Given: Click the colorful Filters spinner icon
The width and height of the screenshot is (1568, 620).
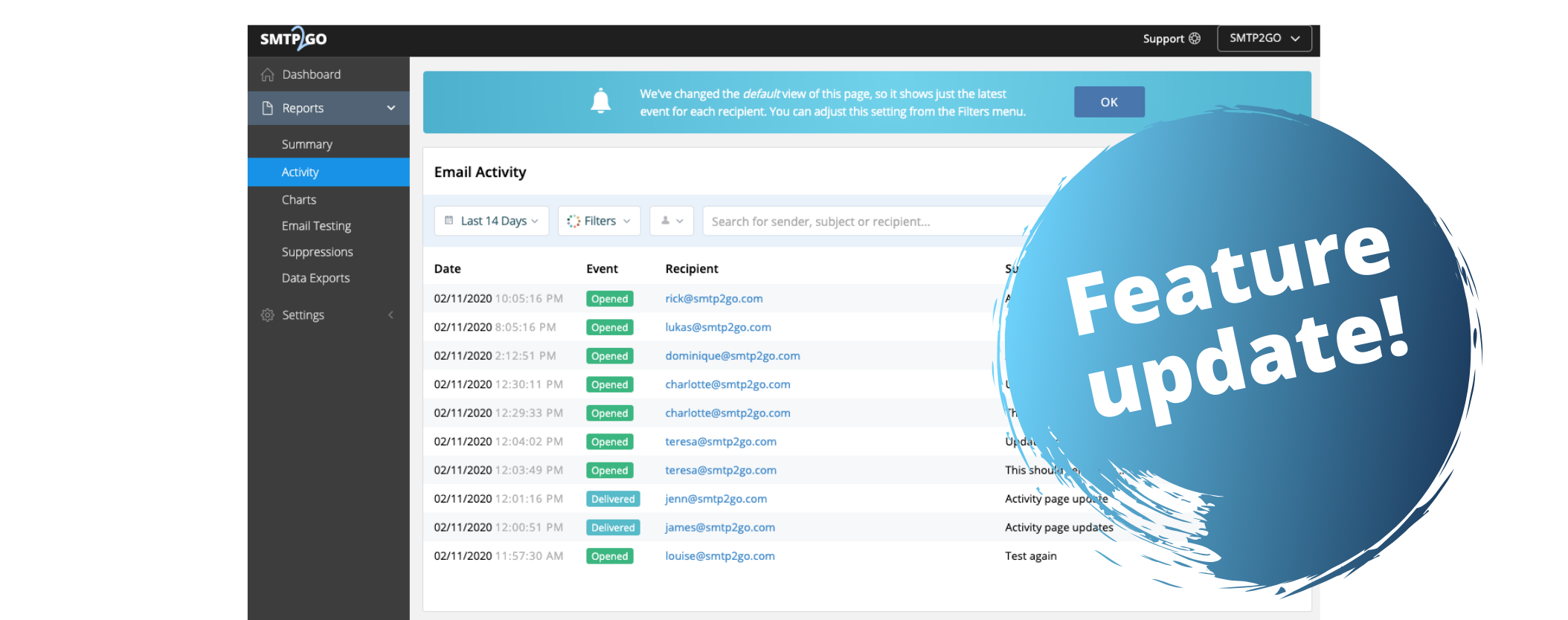Looking at the screenshot, I should (x=573, y=221).
